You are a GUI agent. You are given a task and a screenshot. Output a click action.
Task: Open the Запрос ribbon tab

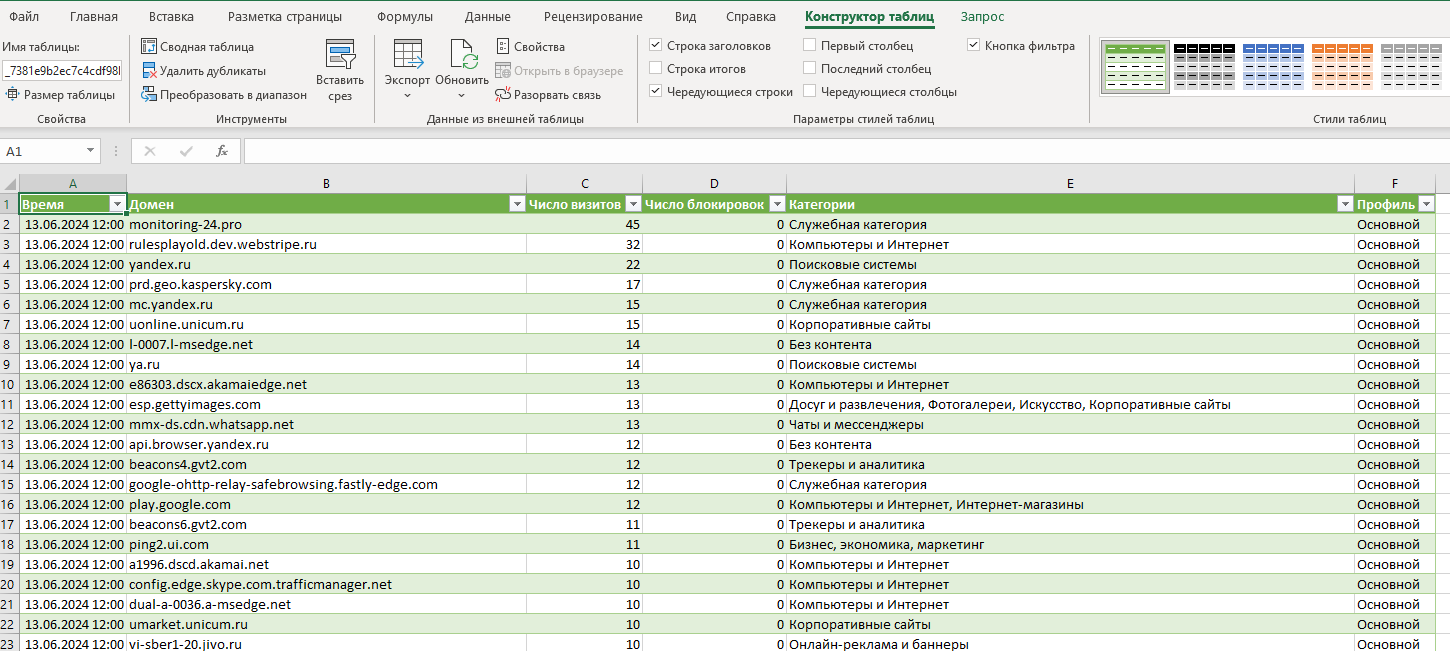point(982,17)
